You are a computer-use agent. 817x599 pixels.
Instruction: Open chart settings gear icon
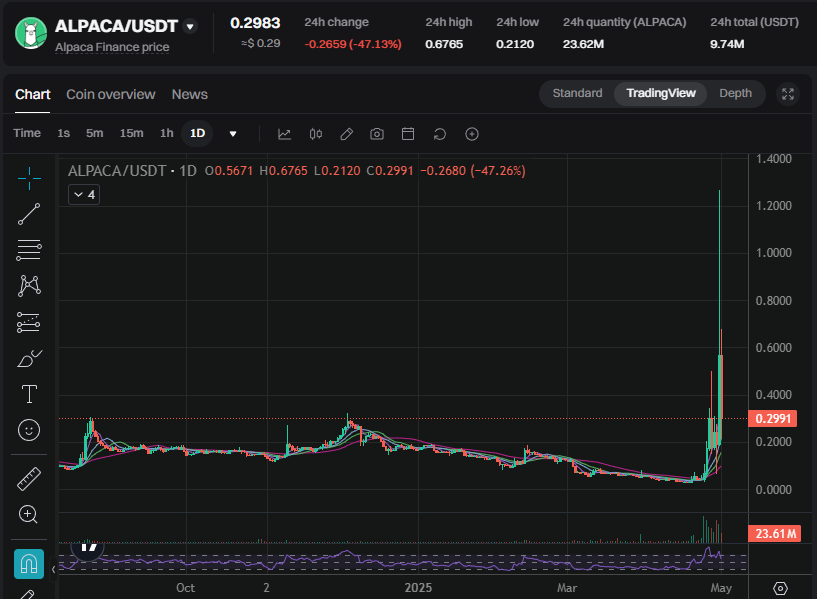pos(780,588)
